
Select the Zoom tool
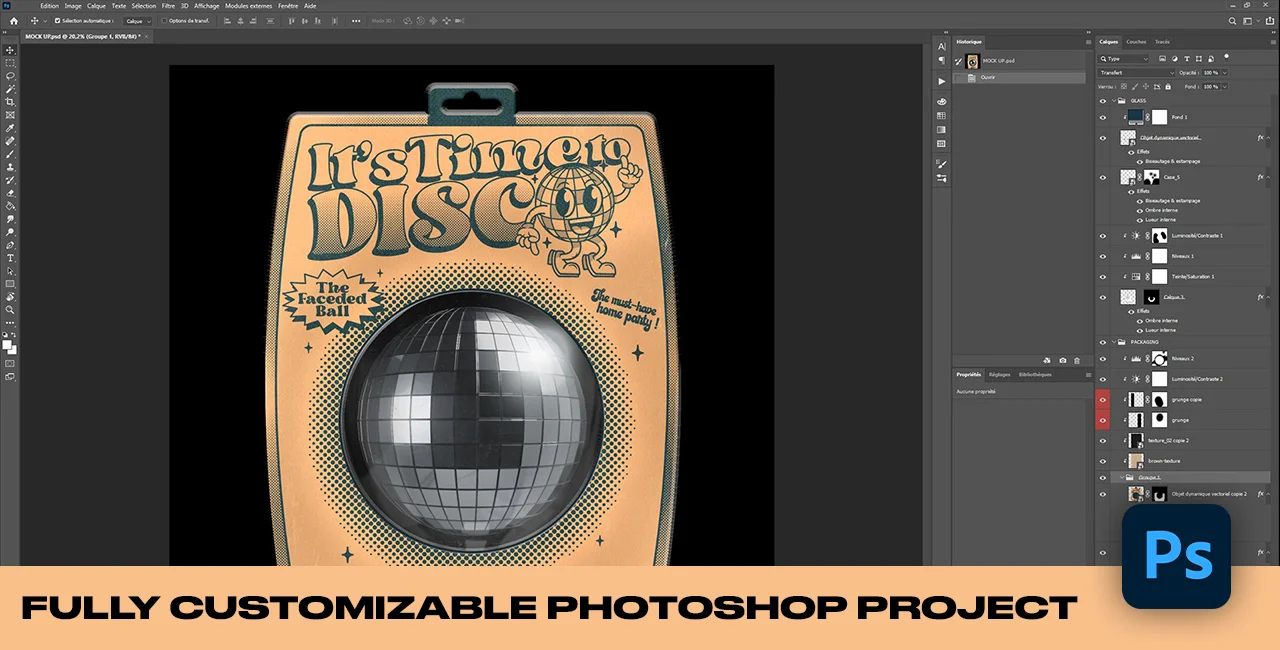11,310
